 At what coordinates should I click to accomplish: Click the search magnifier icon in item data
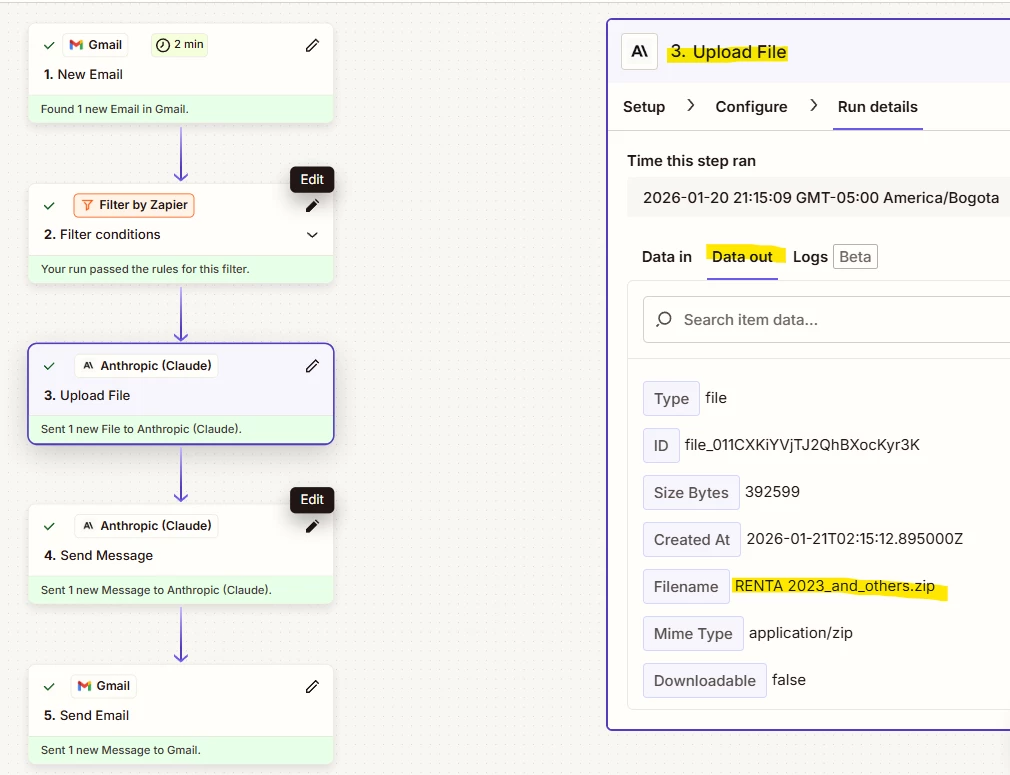tap(664, 319)
